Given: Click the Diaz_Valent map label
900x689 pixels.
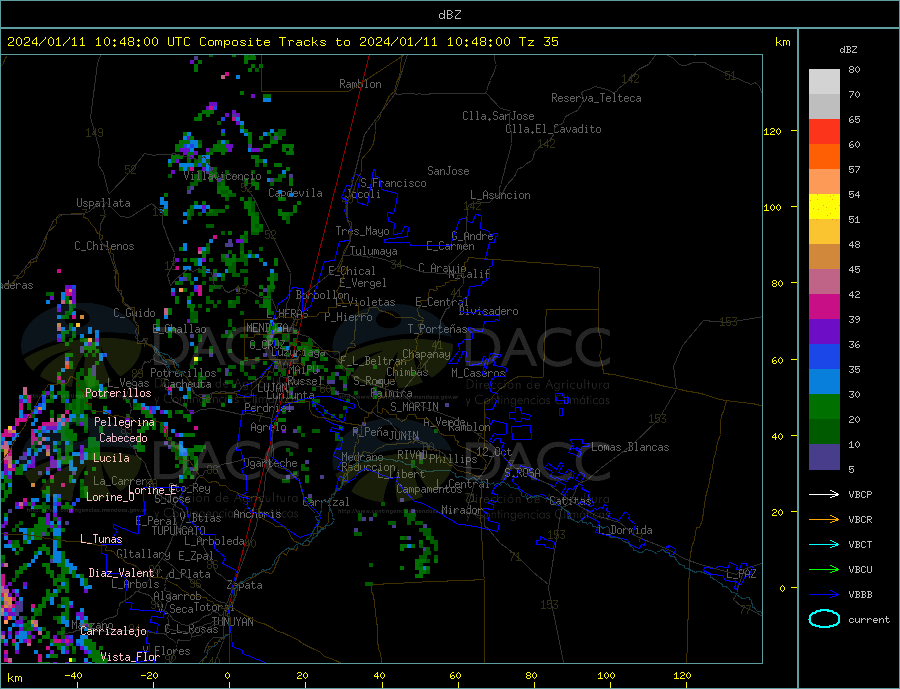Looking at the screenshot, I should point(121,573).
